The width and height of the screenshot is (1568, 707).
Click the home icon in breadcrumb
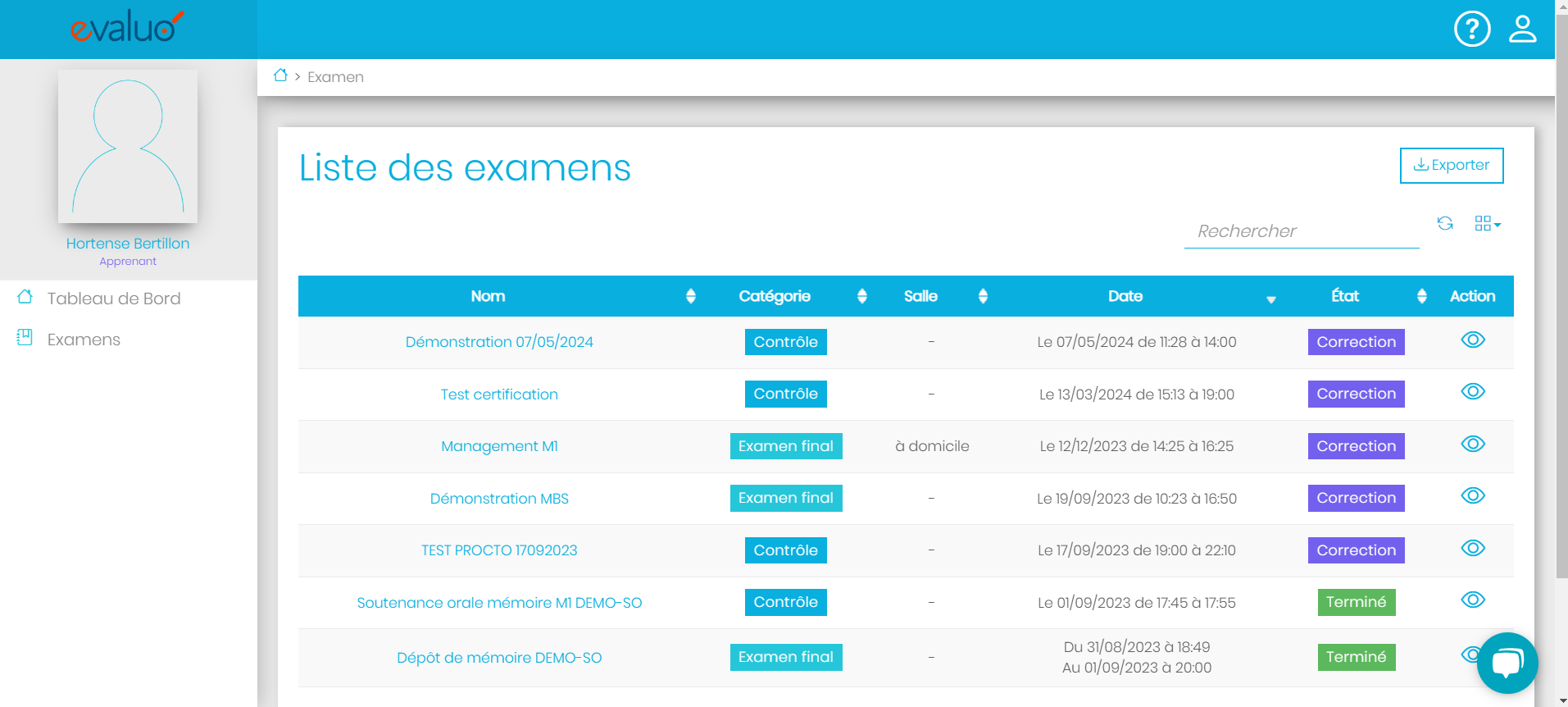(x=280, y=75)
